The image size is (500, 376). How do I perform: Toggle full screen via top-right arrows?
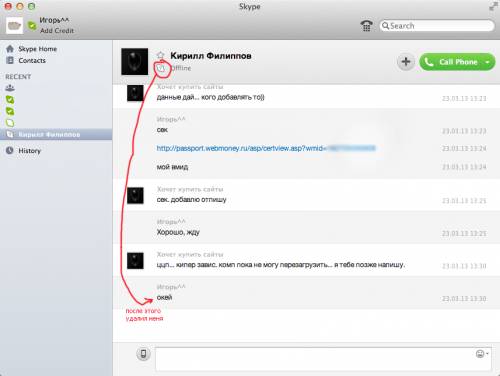click(493, 6)
